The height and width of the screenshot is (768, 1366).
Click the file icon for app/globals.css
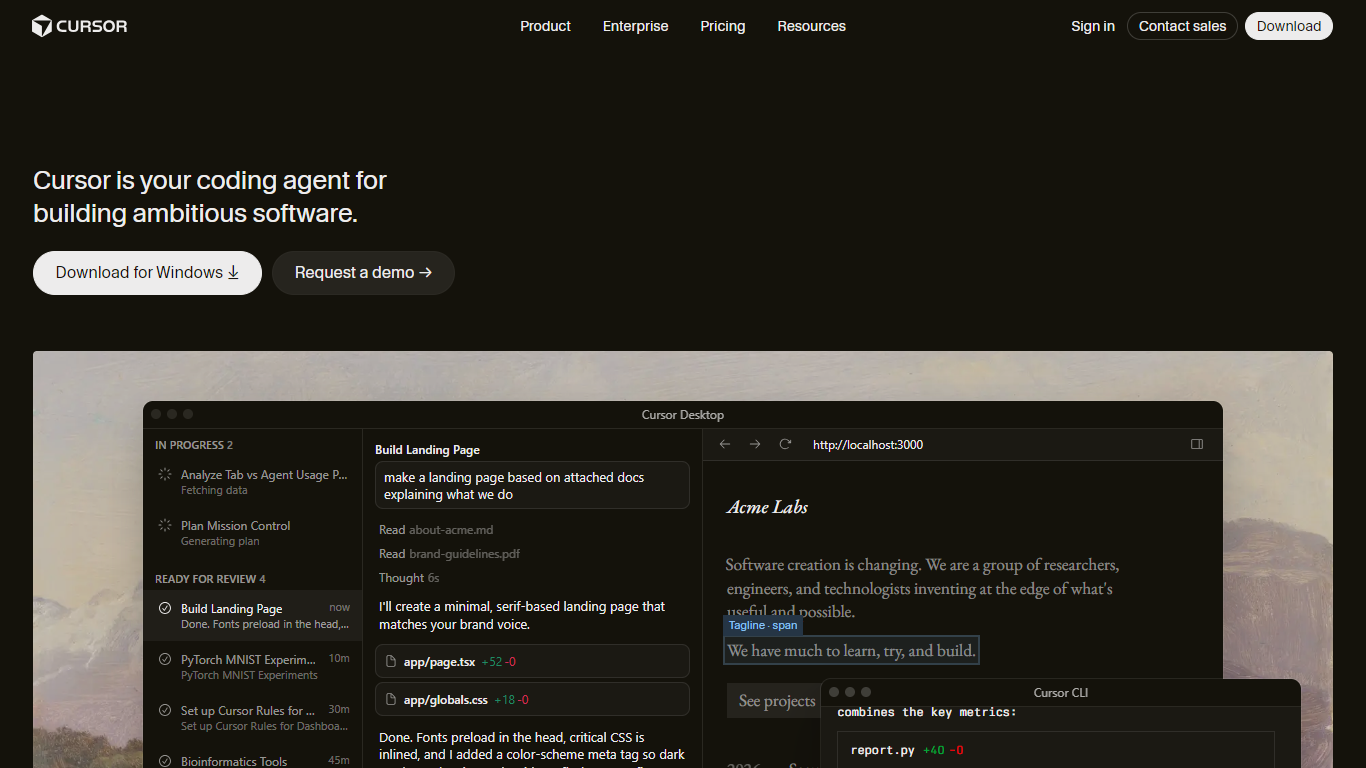coord(391,700)
